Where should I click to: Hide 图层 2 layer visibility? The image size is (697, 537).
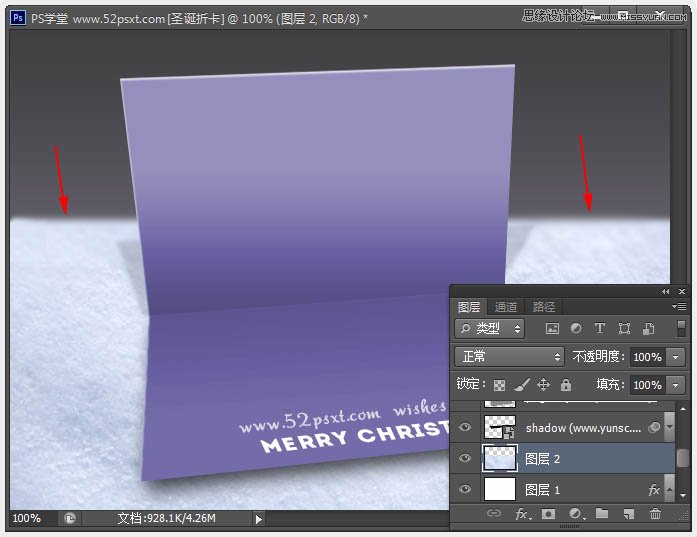pos(465,458)
